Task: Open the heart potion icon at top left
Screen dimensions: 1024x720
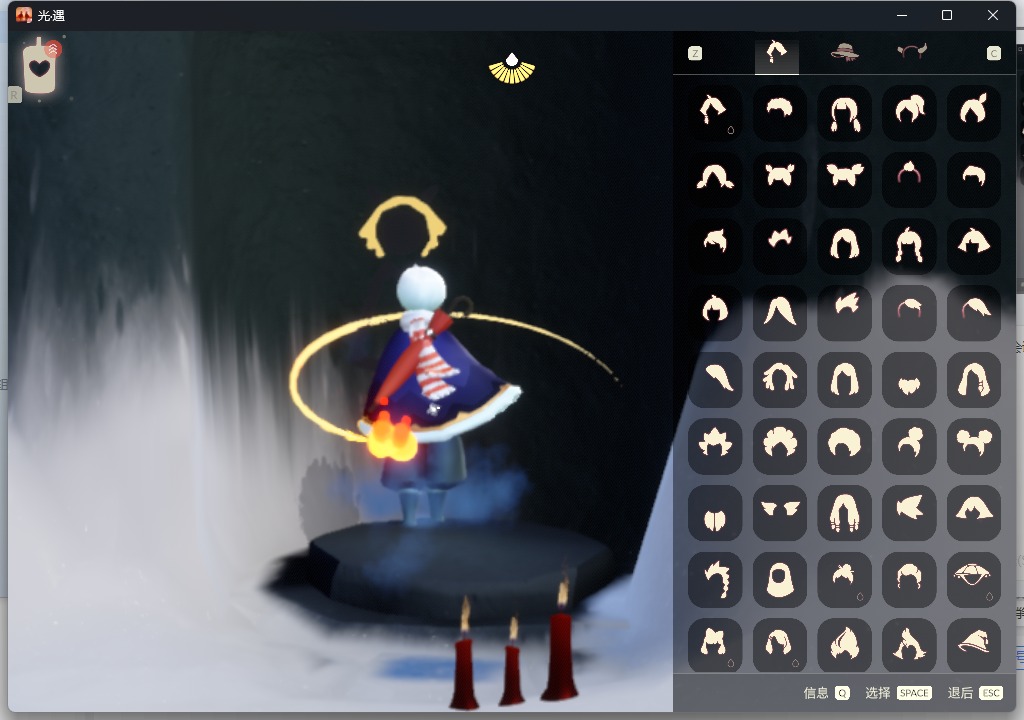Action: tap(40, 66)
